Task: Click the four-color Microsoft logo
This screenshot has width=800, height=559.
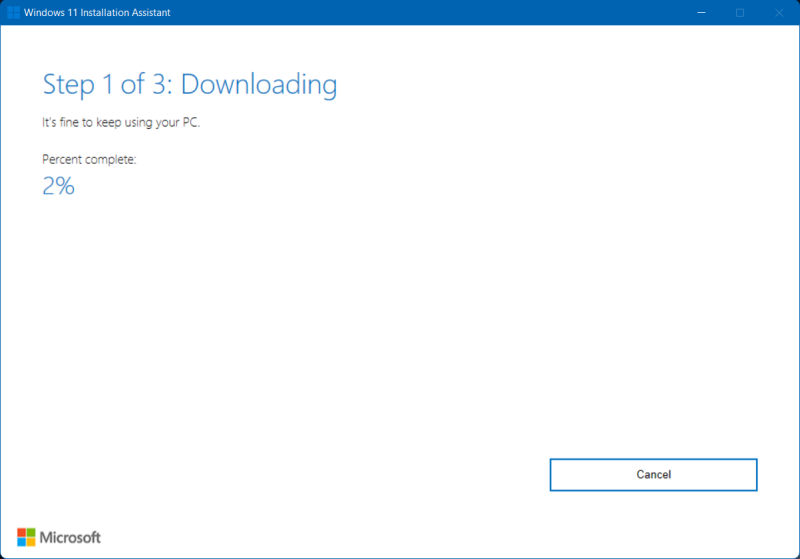Action: (x=26, y=537)
